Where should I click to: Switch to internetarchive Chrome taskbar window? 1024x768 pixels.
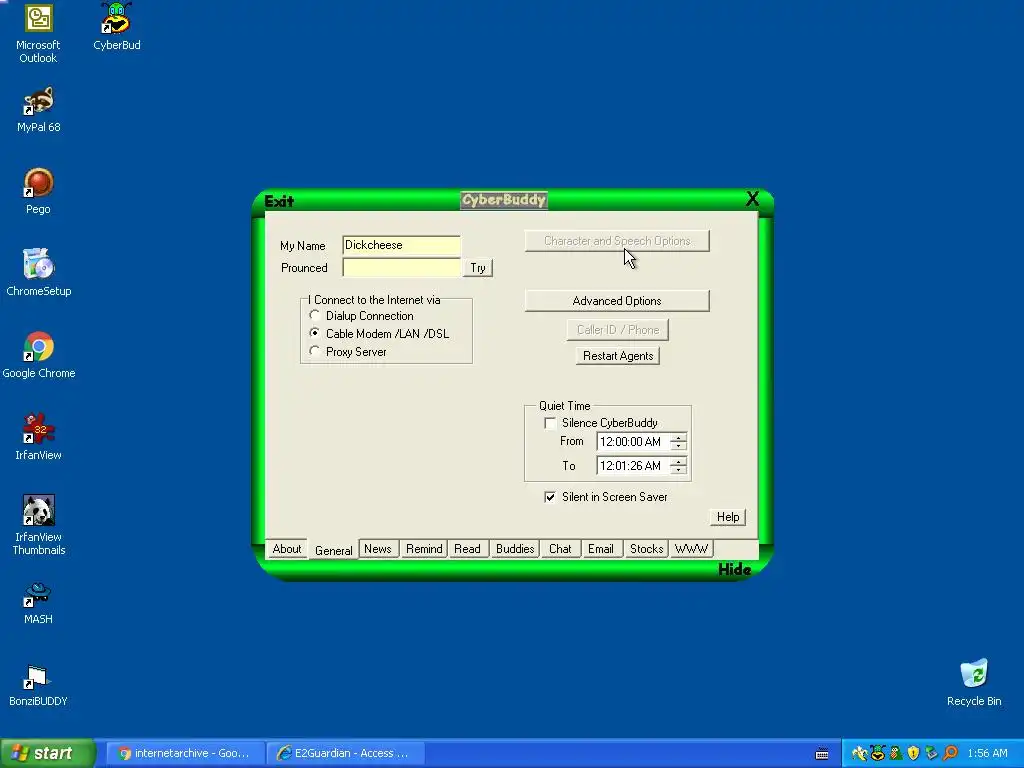185,754
